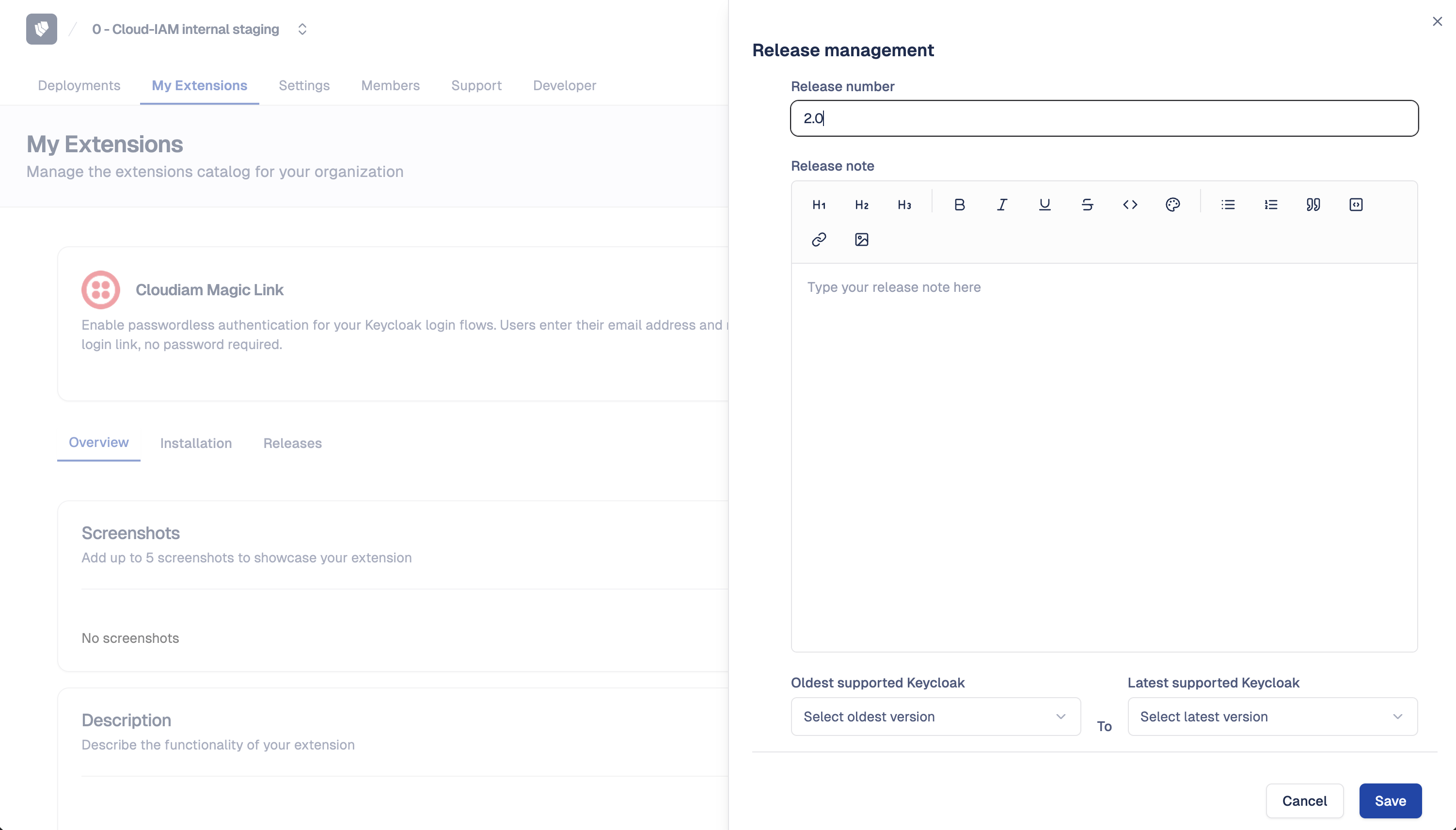Image resolution: width=1456 pixels, height=830 pixels.
Task: Switch to the Installation tab
Action: pyautogui.click(x=195, y=443)
